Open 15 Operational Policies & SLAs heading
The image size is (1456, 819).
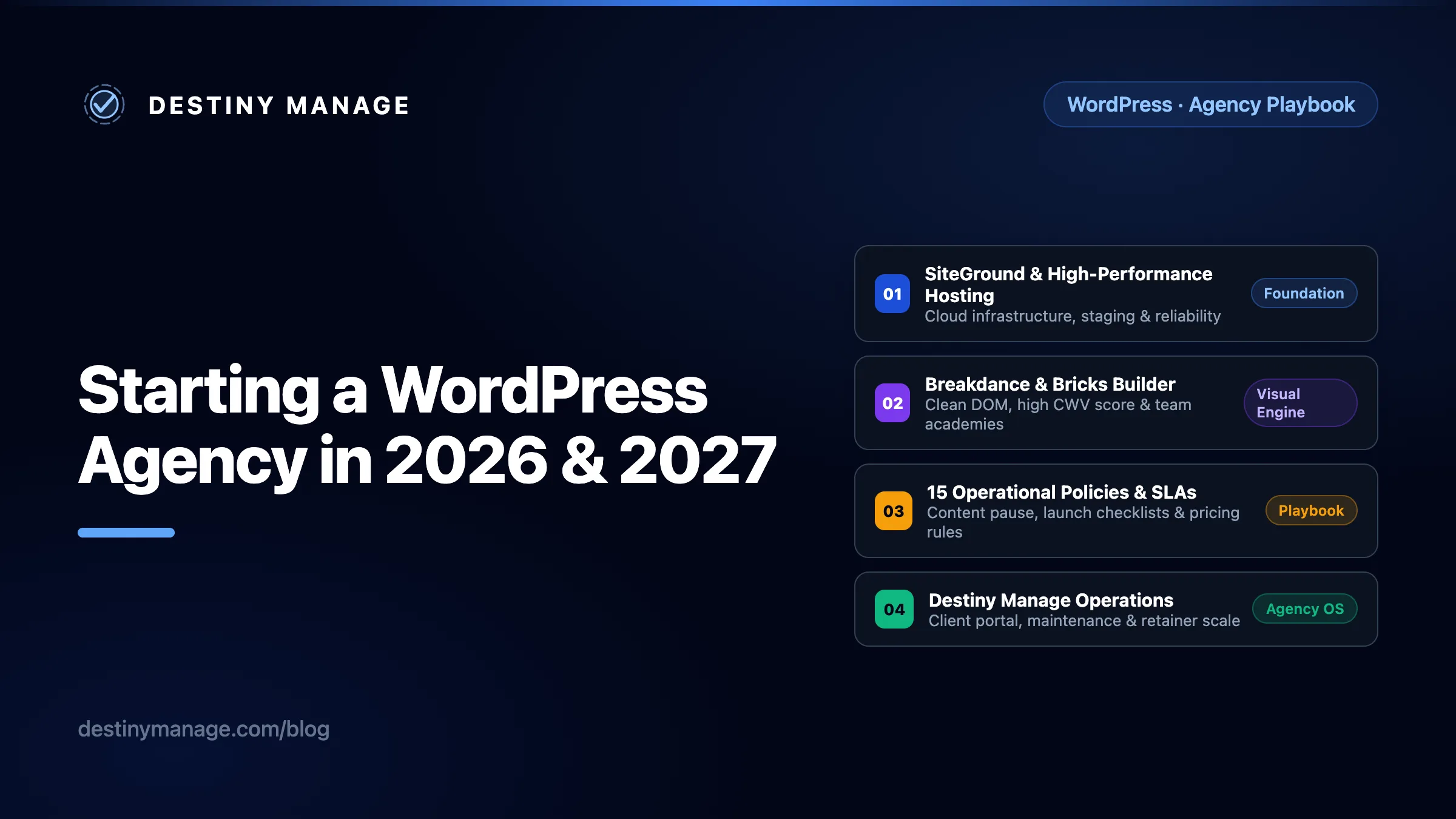pyautogui.click(x=1062, y=492)
